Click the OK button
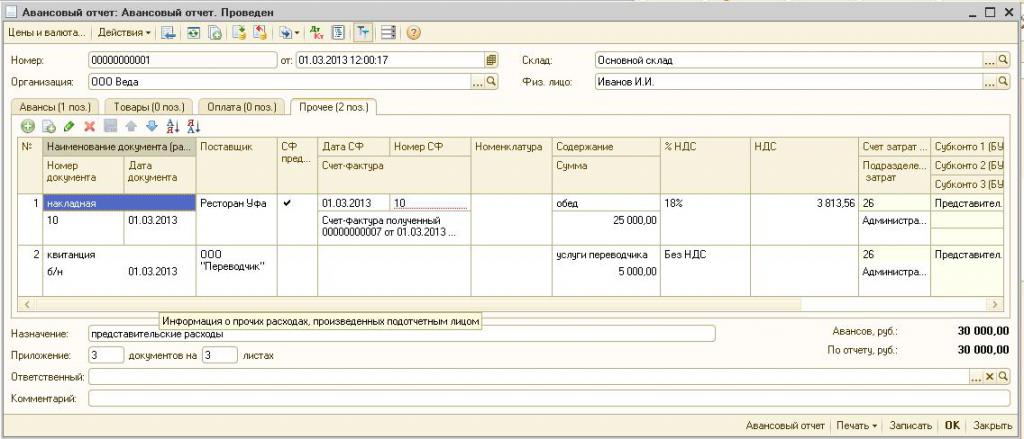 [953, 425]
